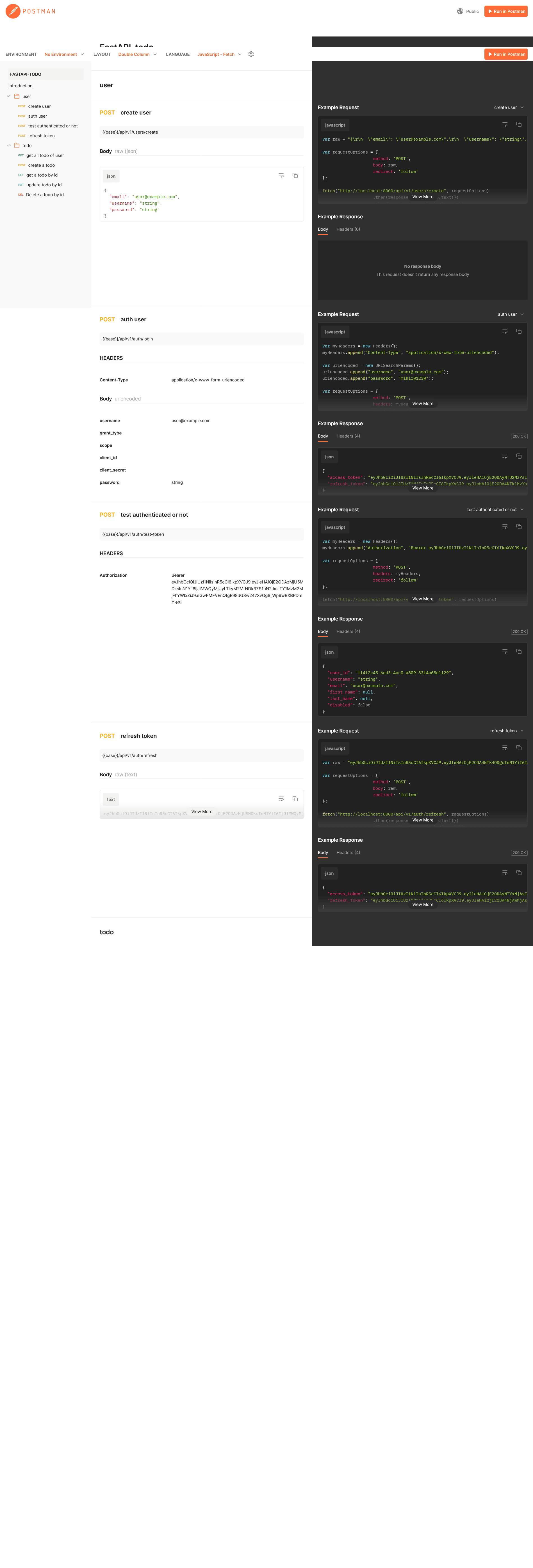Image resolution: width=533 pixels, height=1568 pixels.
Task: Click View More on refresh token text body
Action: 202,811
